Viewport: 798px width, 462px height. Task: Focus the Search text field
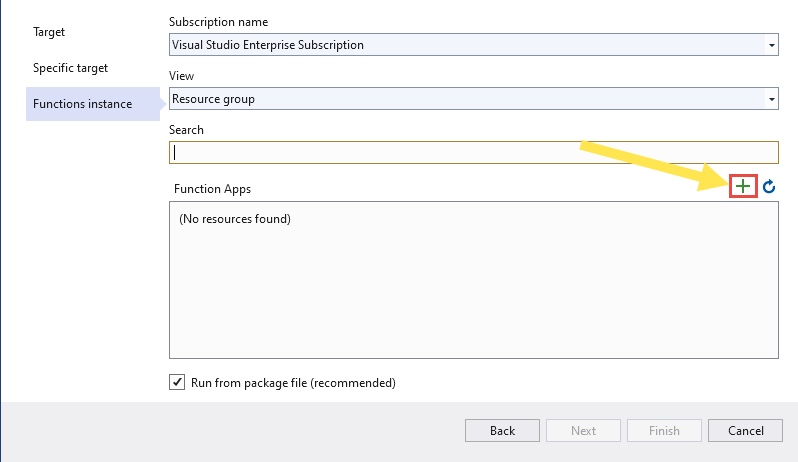474,153
